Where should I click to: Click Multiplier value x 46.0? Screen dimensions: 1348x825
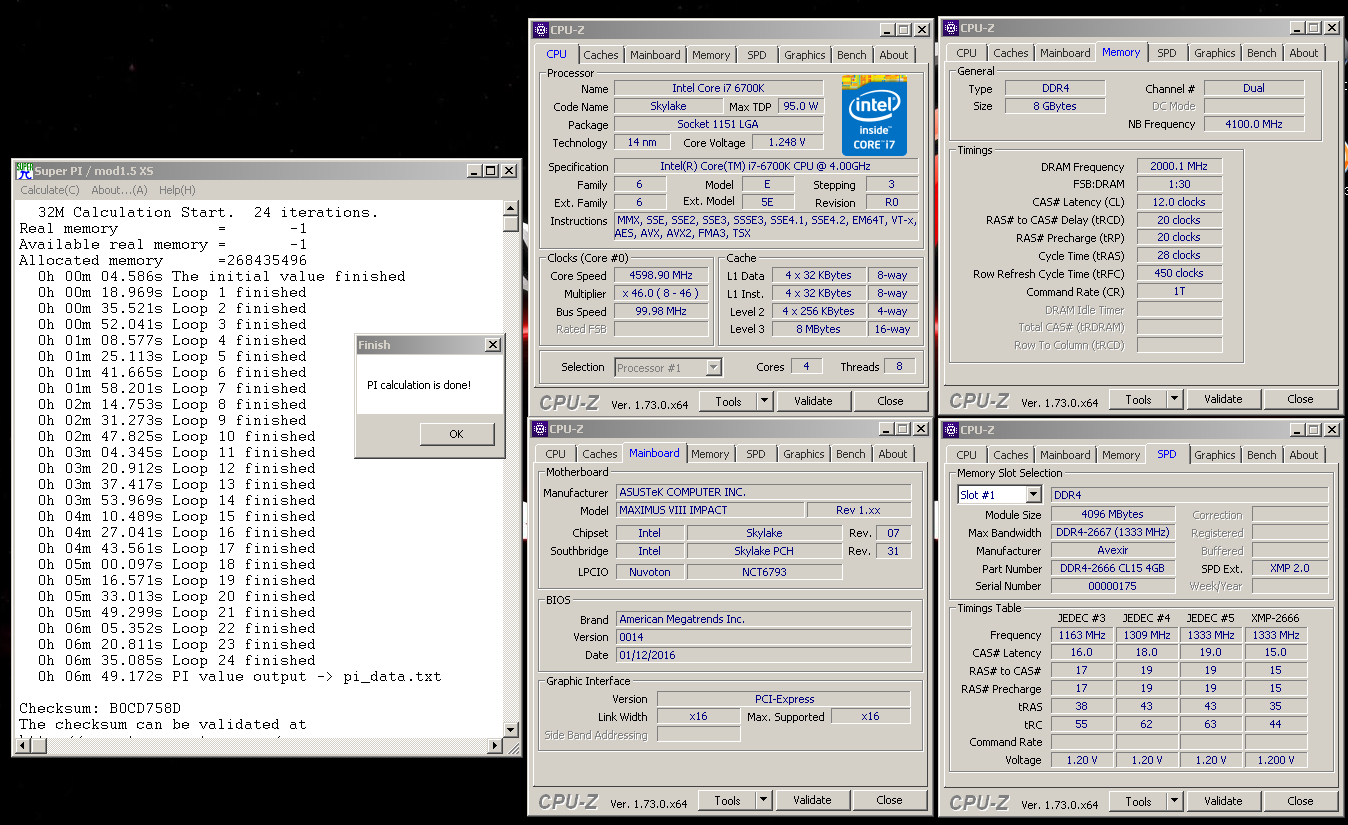[x=661, y=293]
